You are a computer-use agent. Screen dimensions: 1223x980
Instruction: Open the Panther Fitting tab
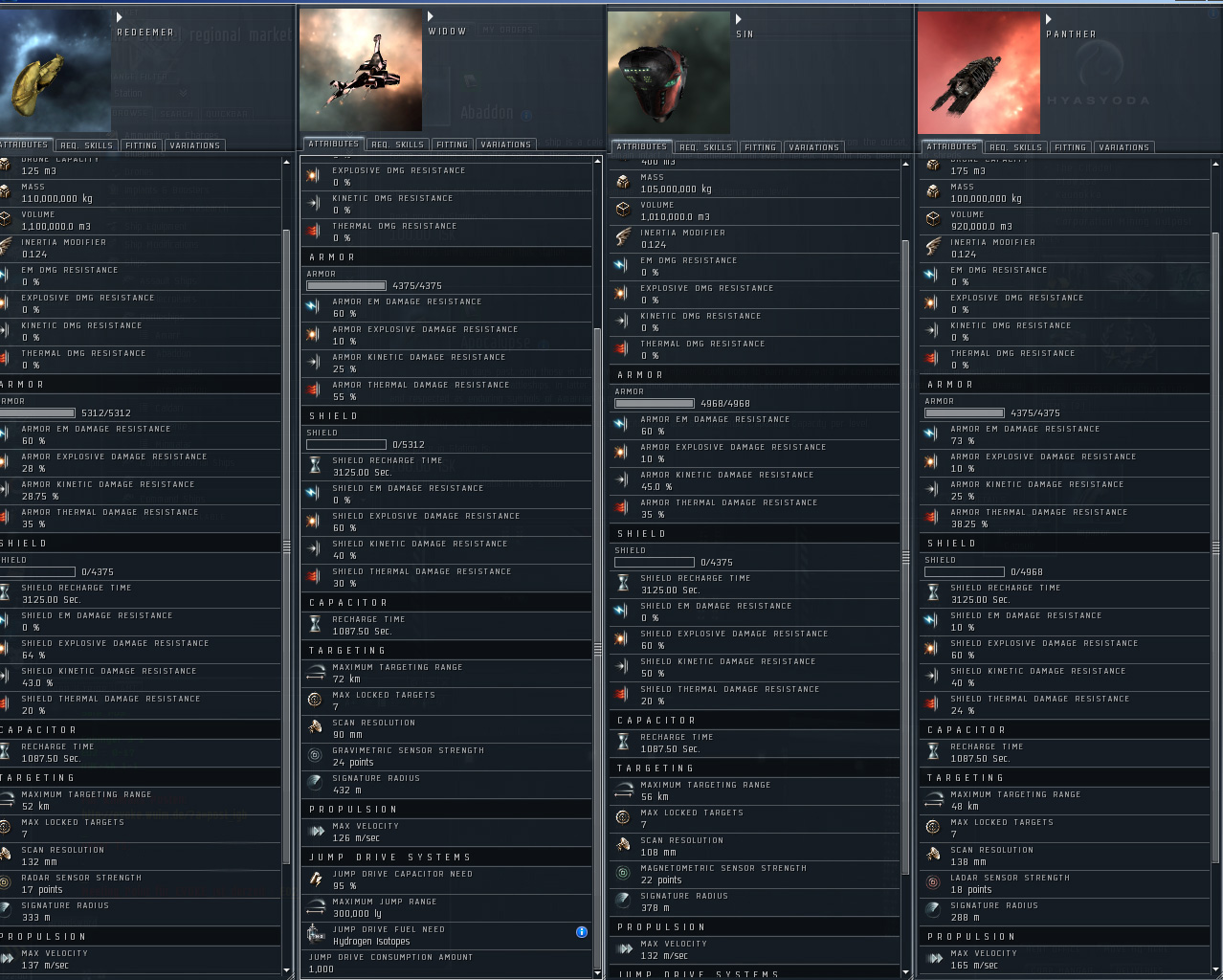click(1070, 147)
